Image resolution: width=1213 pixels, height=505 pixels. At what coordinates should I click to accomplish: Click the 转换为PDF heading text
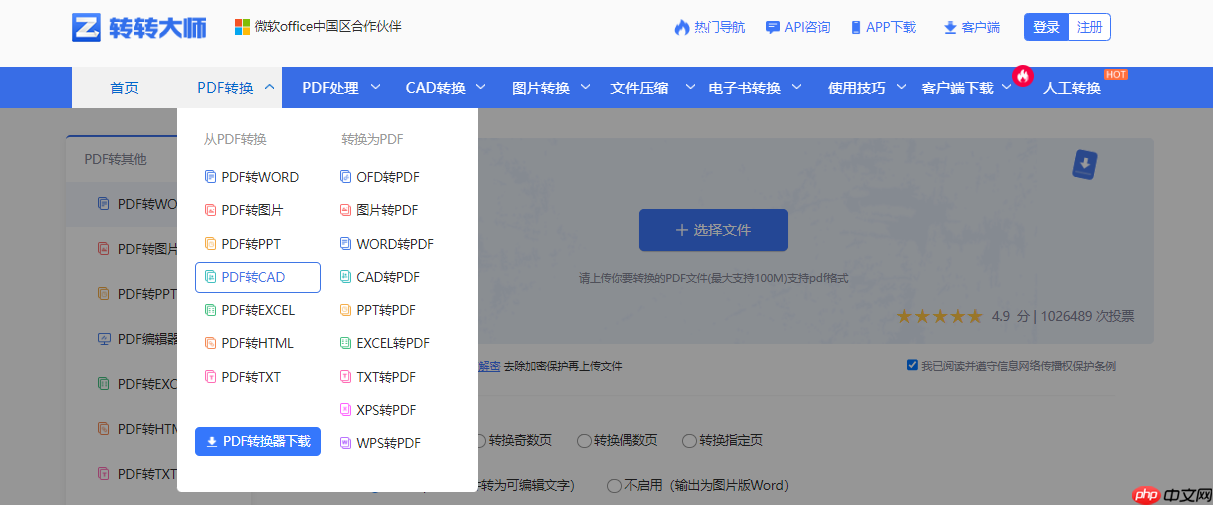point(372,139)
